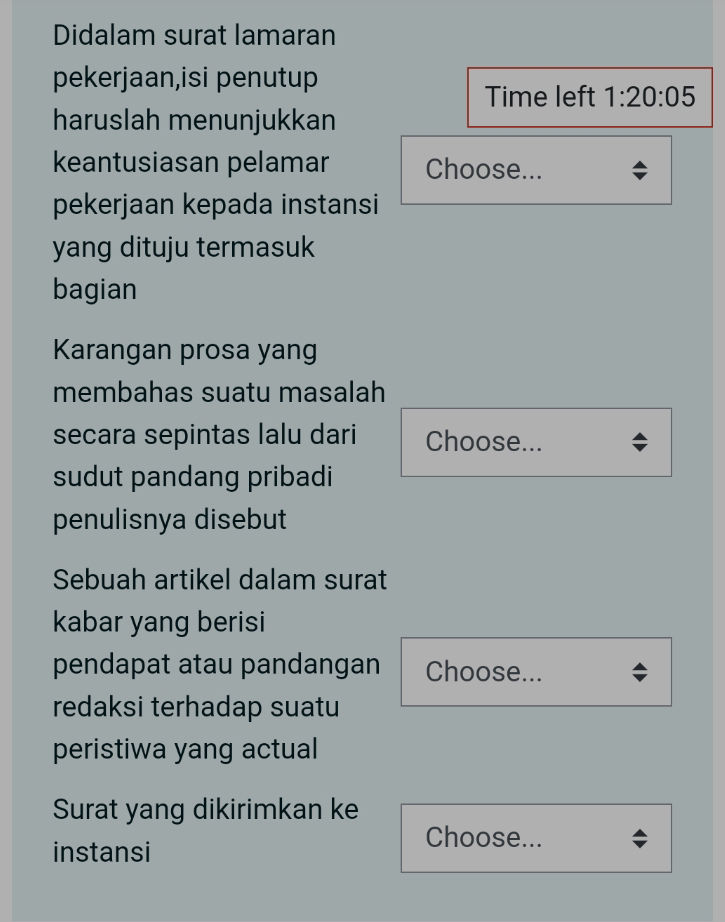Click the red-bordered timer icon area
Screen dimensions: 725x922
point(590,97)
